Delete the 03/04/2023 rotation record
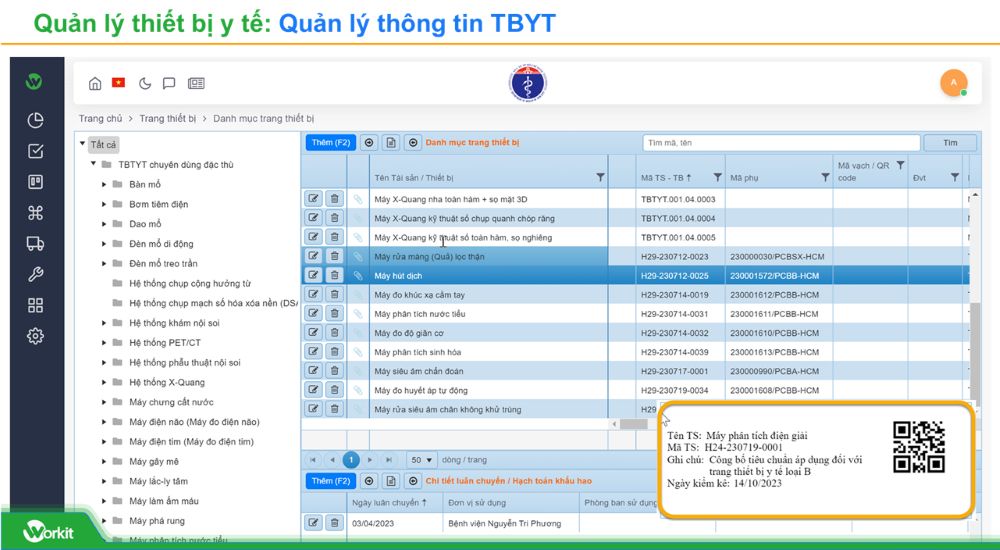Screen dimensions: 1000x550 click(x=334, y=523)
